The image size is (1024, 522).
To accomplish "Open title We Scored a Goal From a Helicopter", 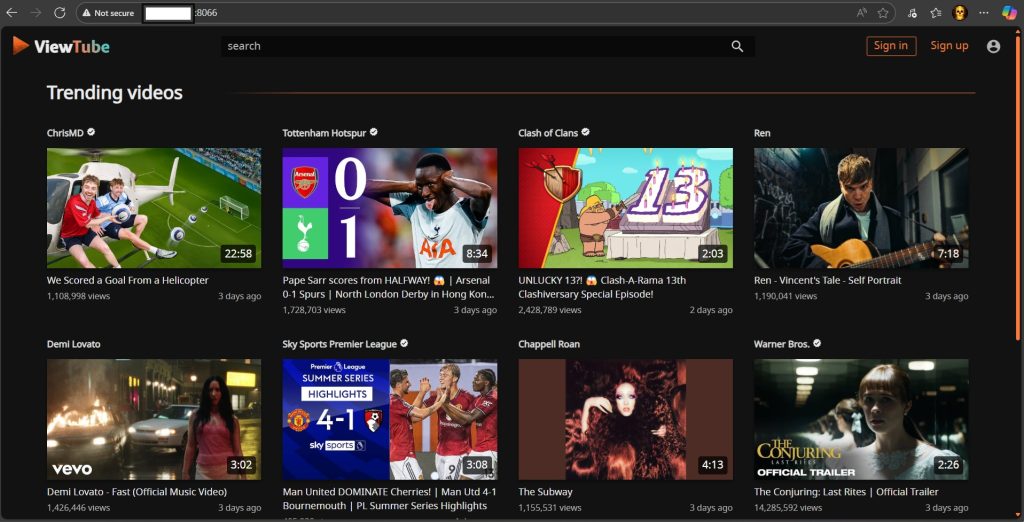I will tap(128, 280).
